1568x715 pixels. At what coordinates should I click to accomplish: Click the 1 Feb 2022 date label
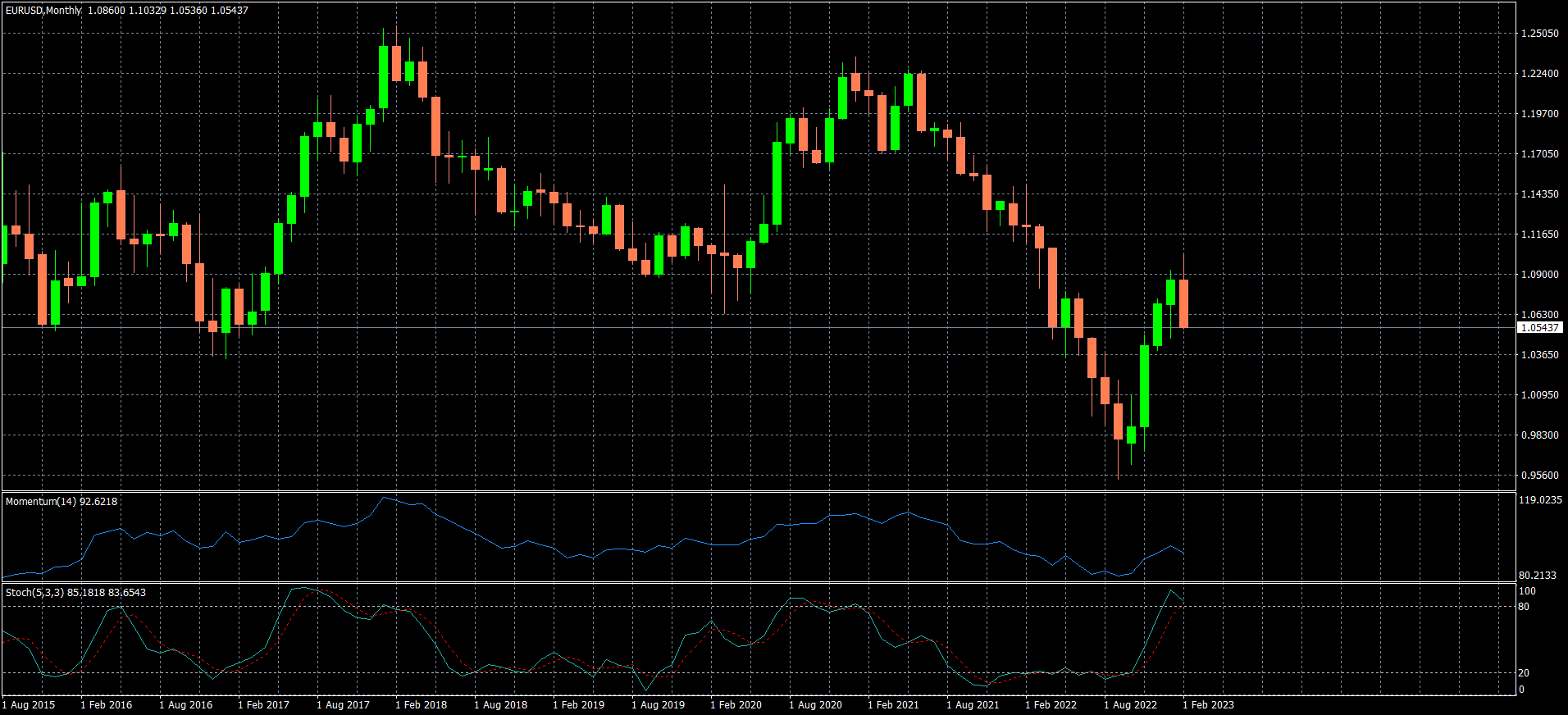point(1051,705)
